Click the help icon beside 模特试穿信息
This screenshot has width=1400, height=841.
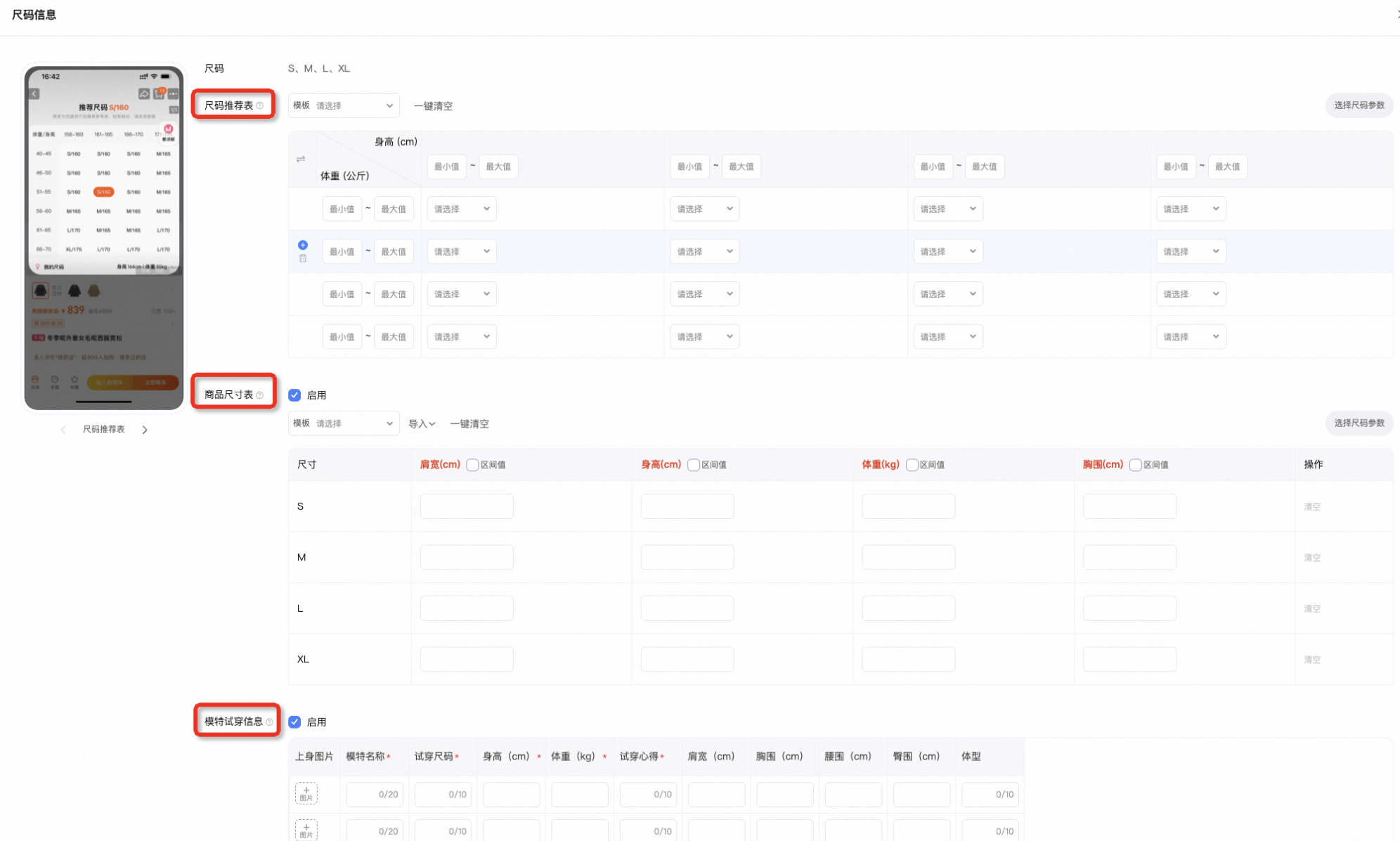(269, 722)
